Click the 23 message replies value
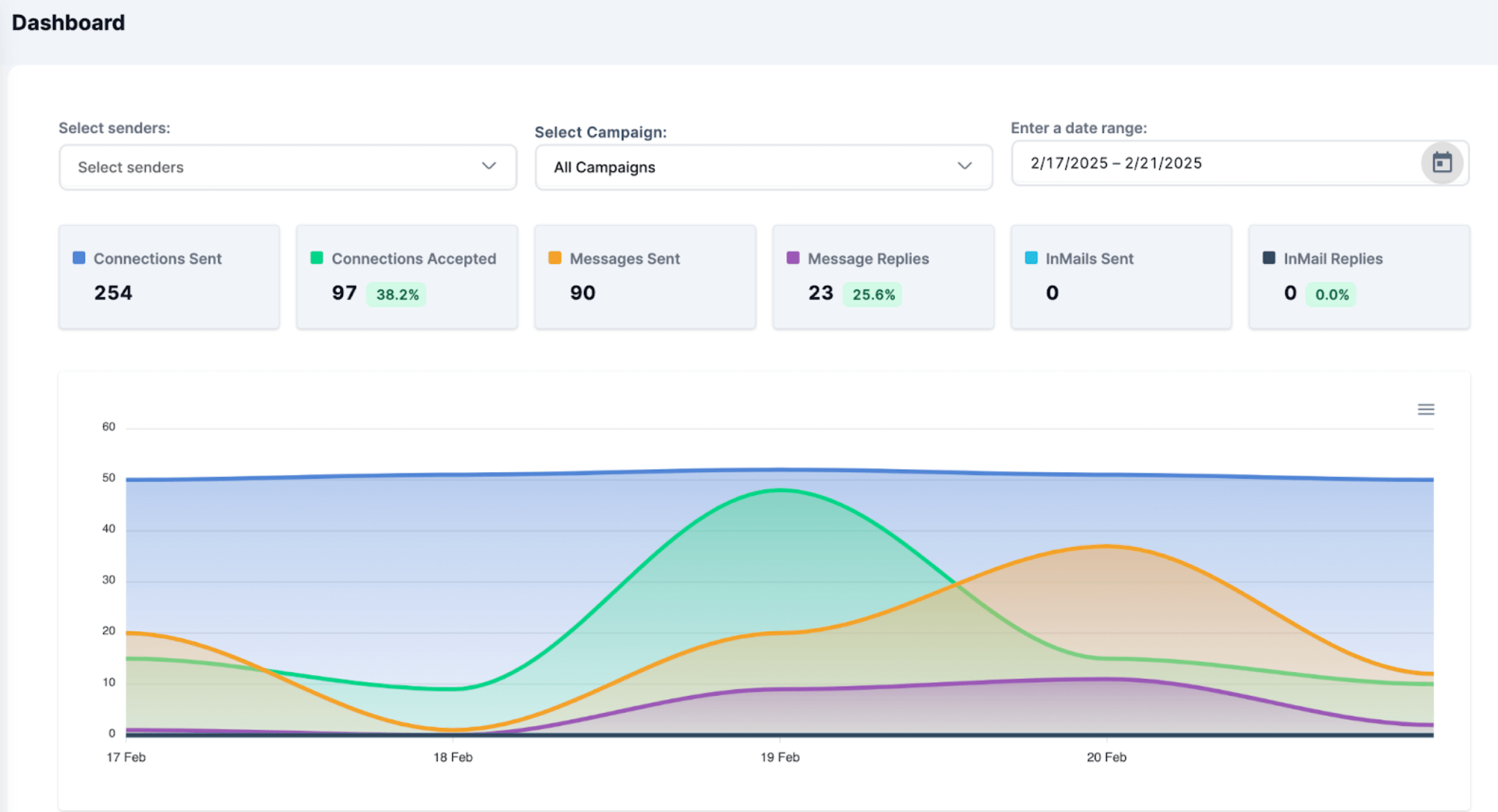1498x812 pixels. pos(820,293)
